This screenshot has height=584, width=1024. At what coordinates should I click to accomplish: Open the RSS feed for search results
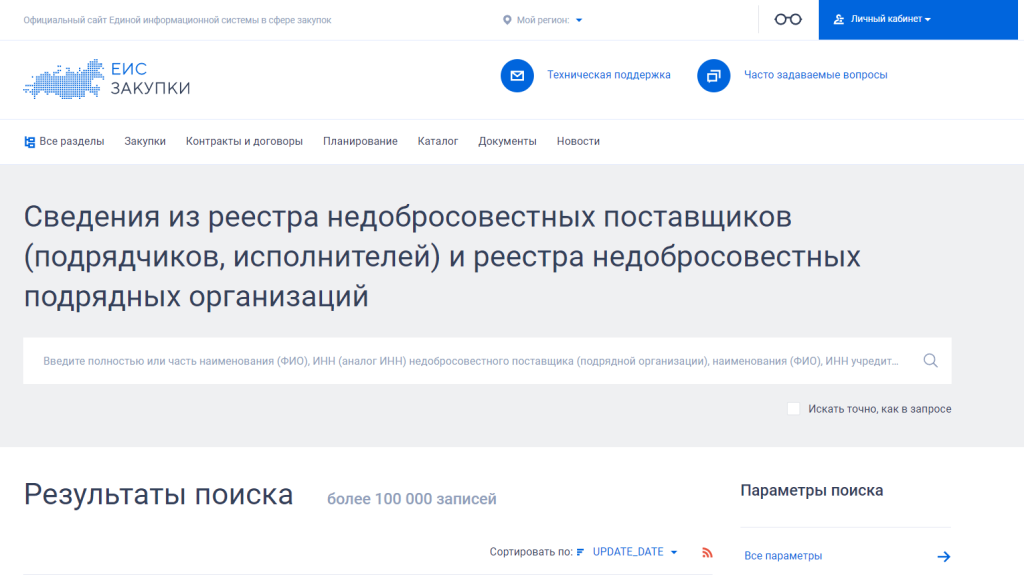(x=707, y=551)
